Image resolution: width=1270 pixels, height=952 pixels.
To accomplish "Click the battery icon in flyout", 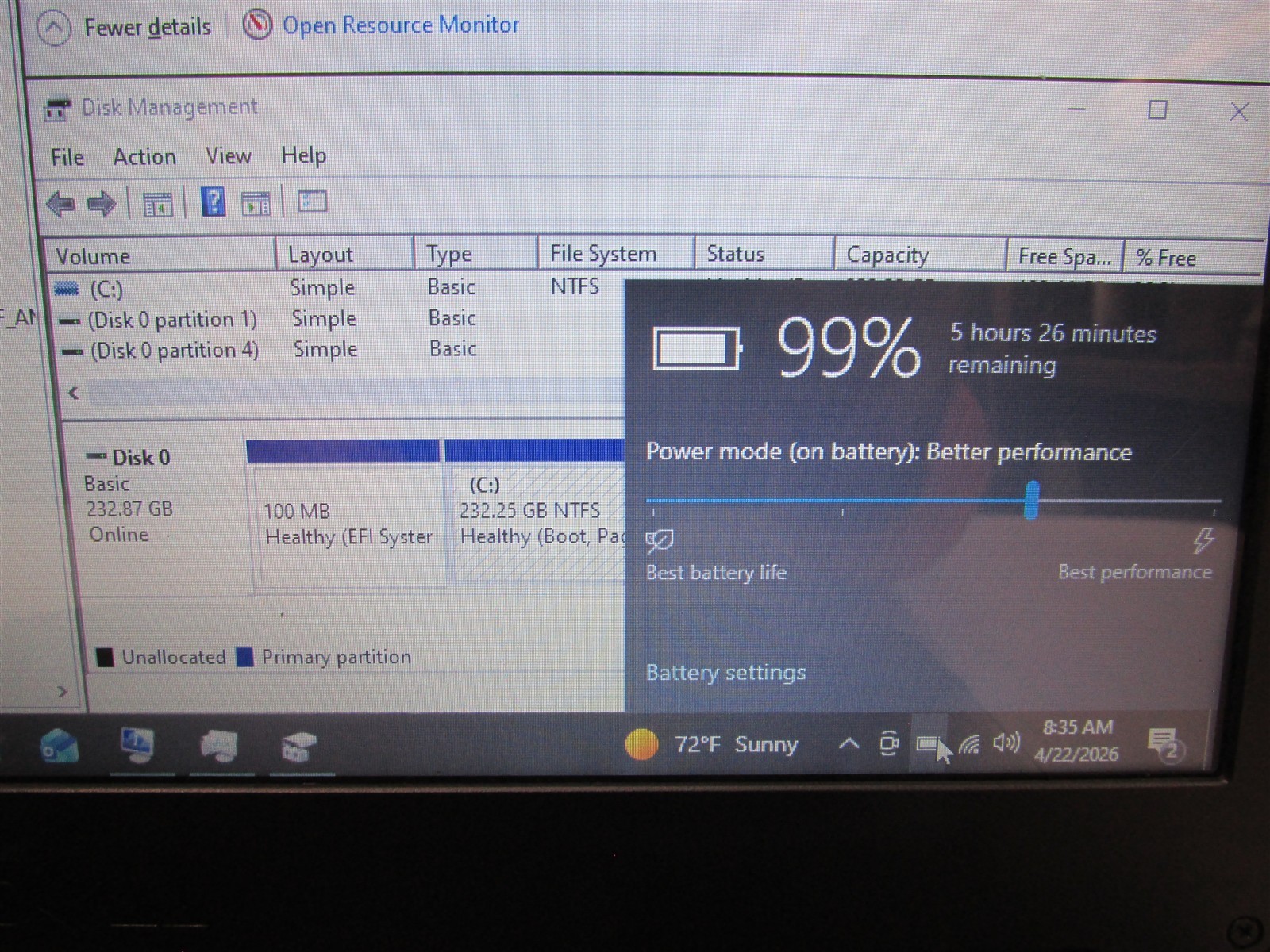I will tap(697, 348).
